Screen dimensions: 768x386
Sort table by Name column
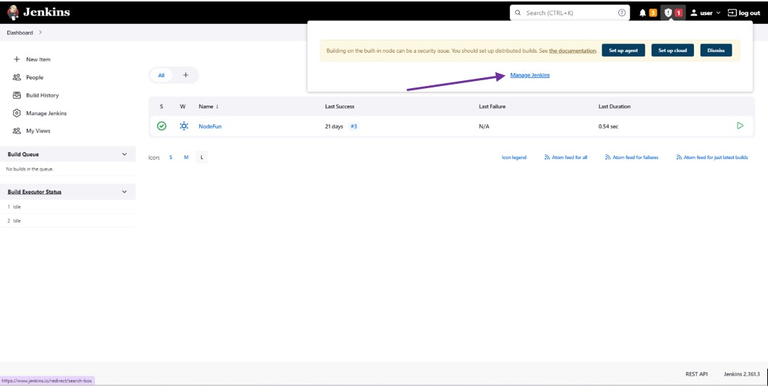click(x=208, y=106)
